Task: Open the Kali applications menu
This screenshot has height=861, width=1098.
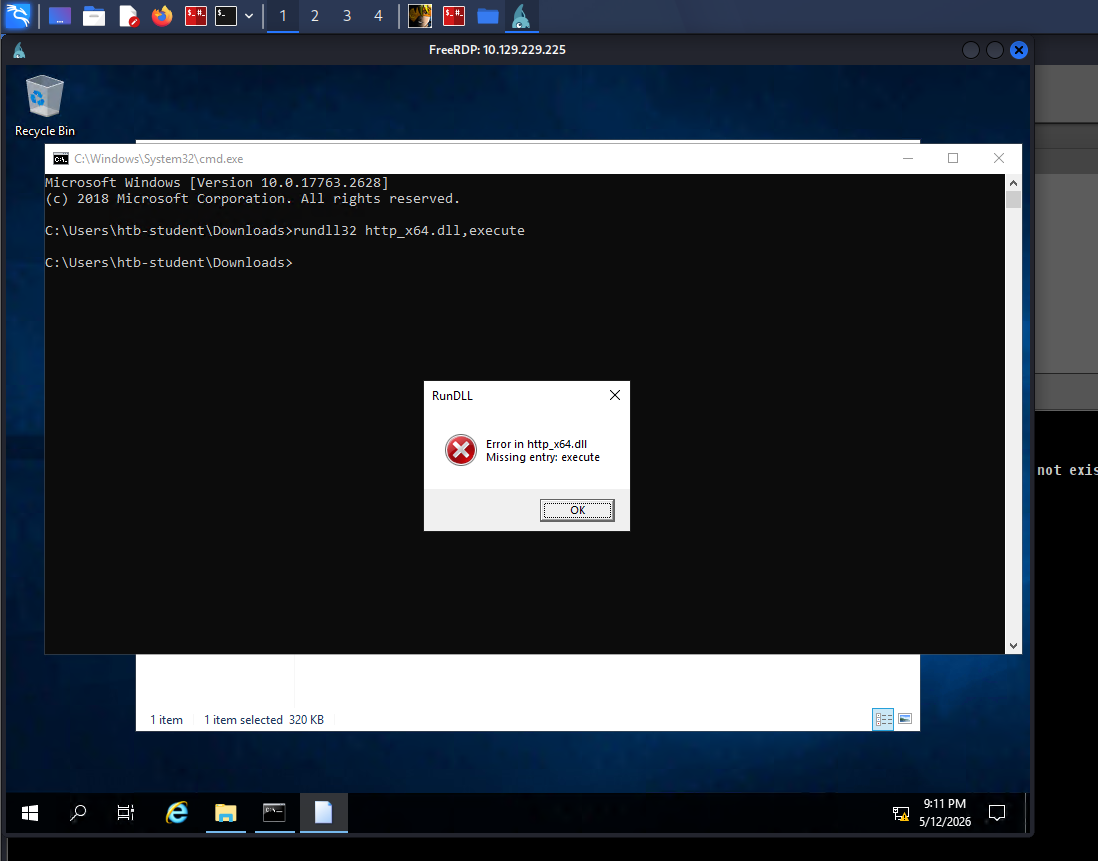Action: [18, 15]
